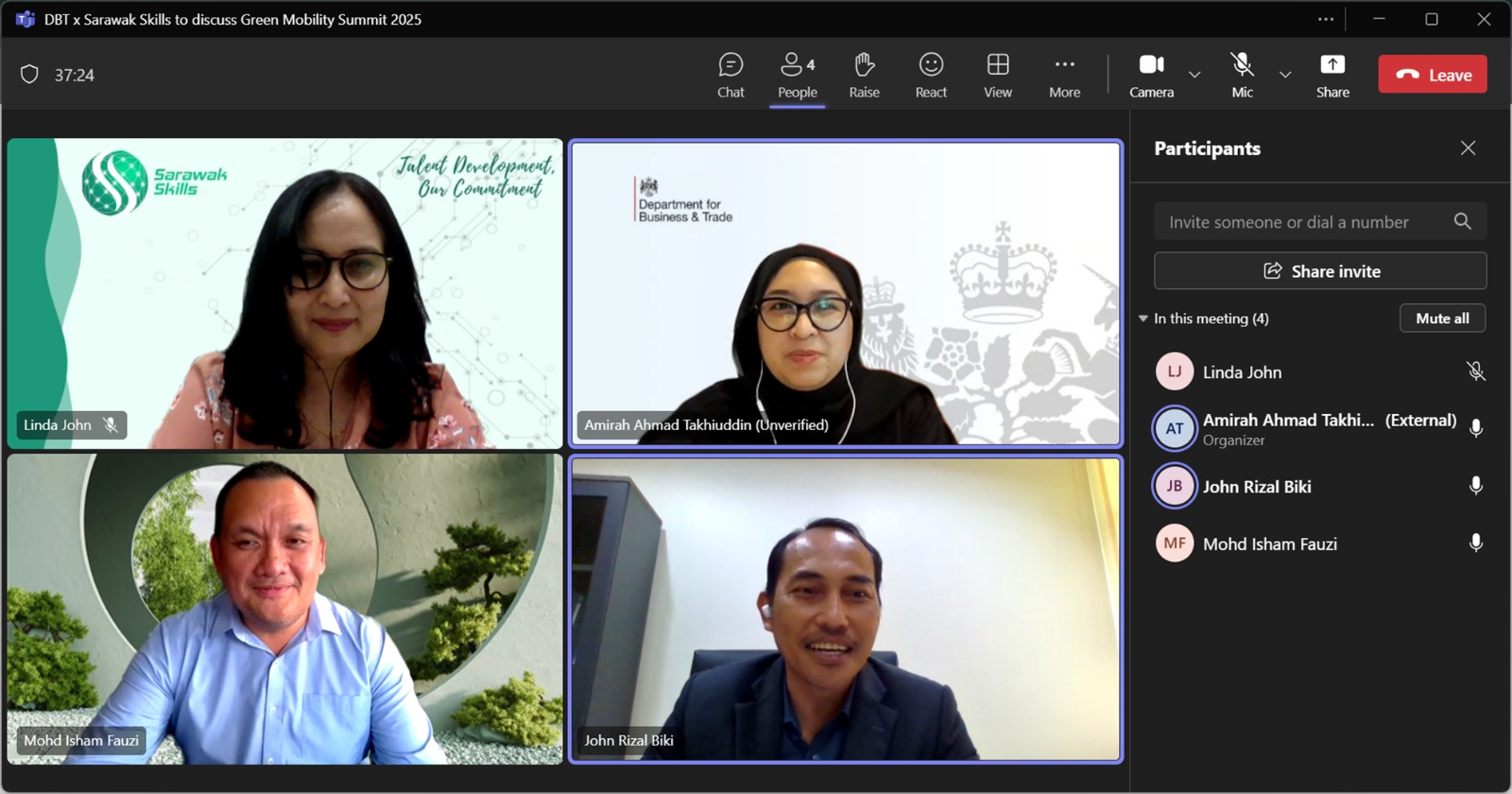Select Mohd Isham Fauzi's MF avatar
The height and width of the screenshot is (794, 1512).
click(1175, 544)
